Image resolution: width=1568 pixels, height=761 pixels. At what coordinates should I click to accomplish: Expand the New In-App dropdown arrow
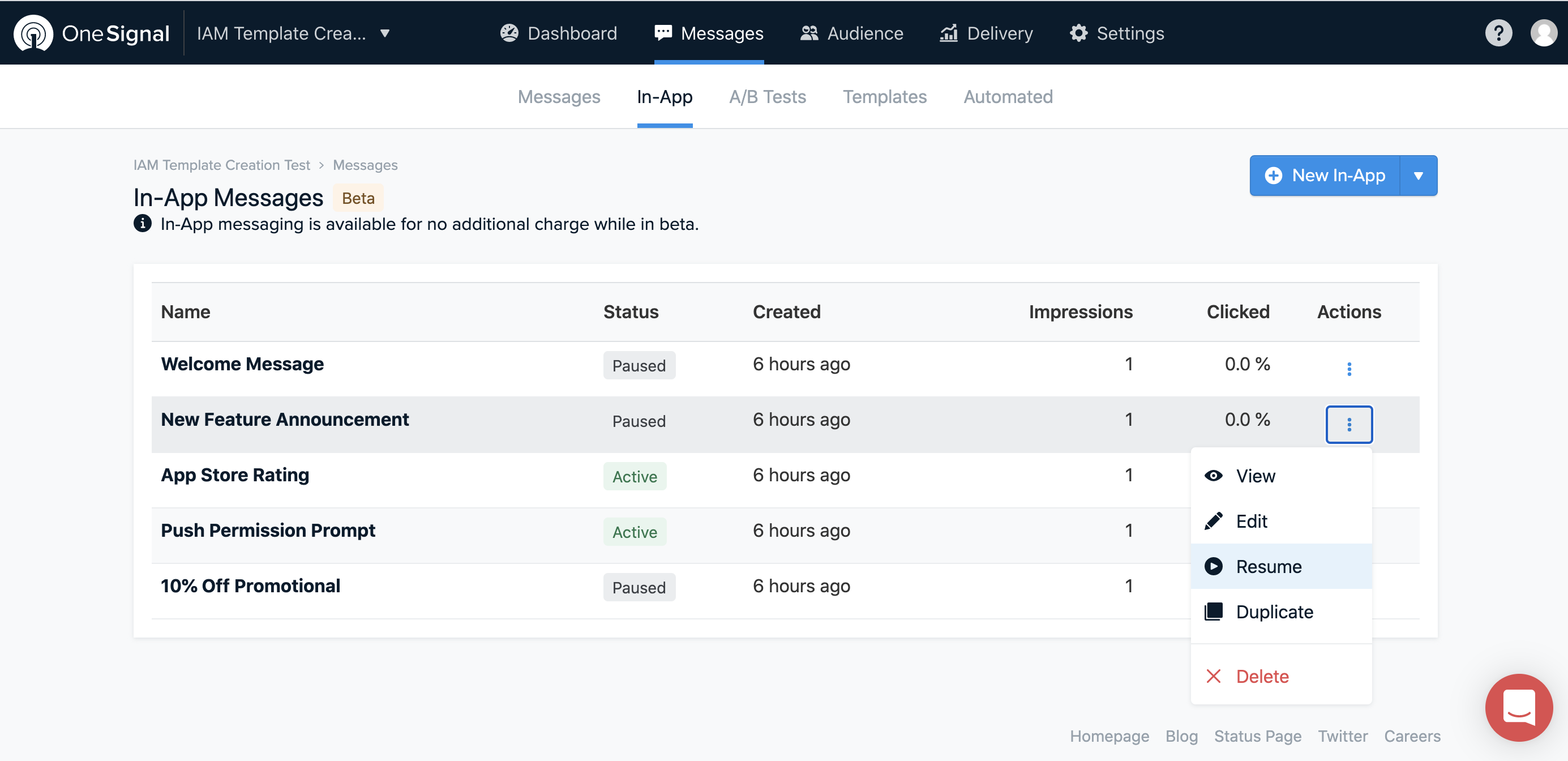(1417, 176)
